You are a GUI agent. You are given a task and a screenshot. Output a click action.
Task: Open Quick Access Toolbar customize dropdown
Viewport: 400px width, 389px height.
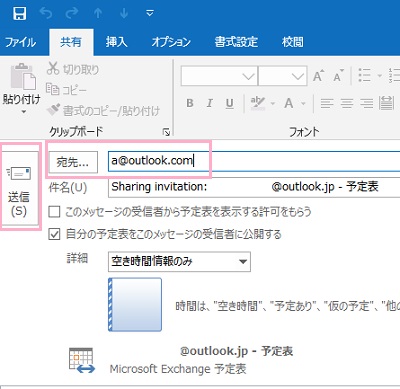(x=150, y=13)
